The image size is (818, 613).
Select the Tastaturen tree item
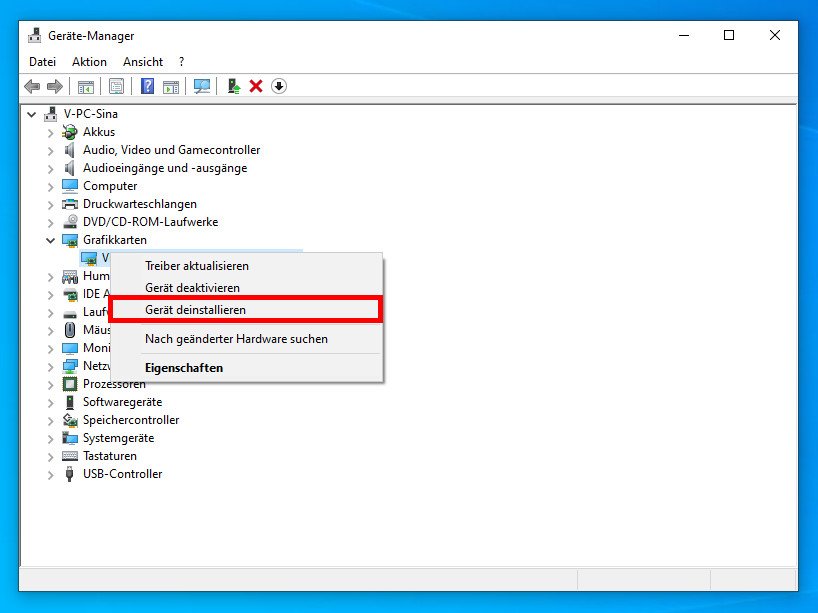[109, 456]
